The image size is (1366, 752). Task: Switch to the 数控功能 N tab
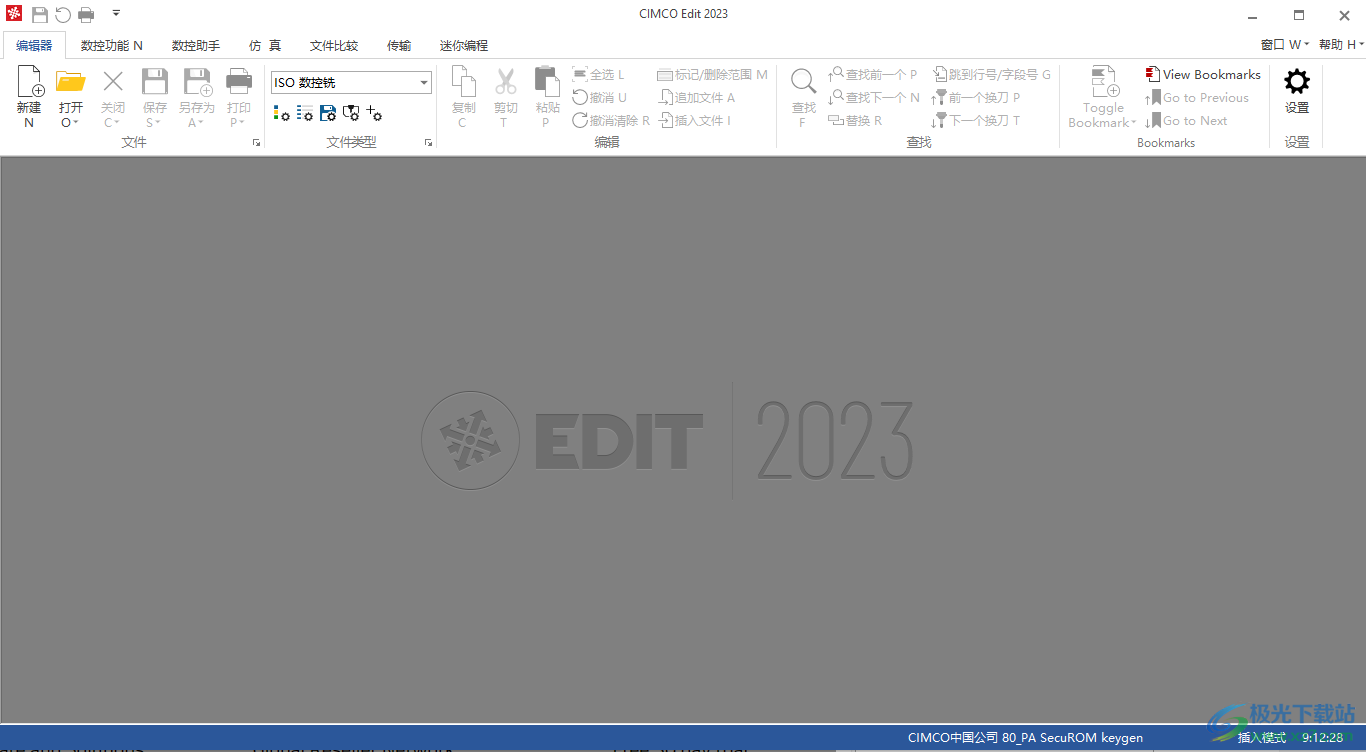pos(112,46)
